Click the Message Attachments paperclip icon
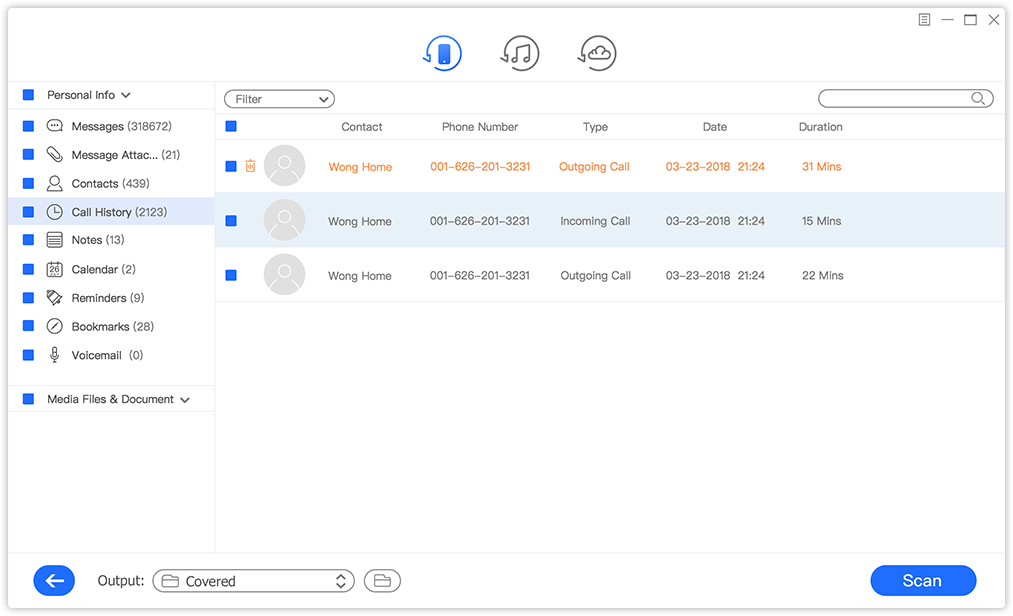This screenshot has height=616, width=1013. coord(55,154)
